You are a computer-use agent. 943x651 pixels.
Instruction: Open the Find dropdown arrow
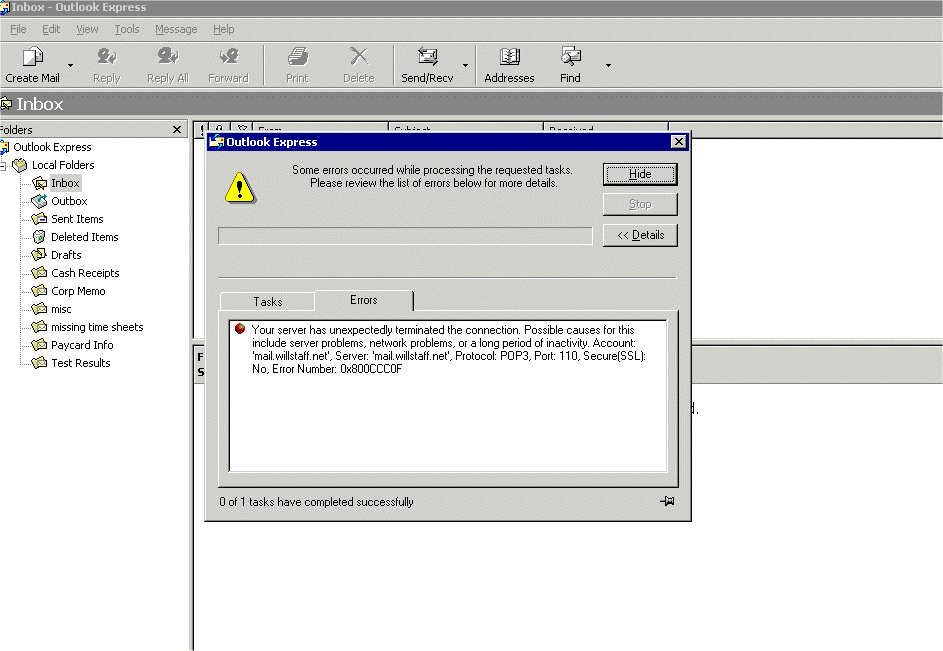(608, 65)
